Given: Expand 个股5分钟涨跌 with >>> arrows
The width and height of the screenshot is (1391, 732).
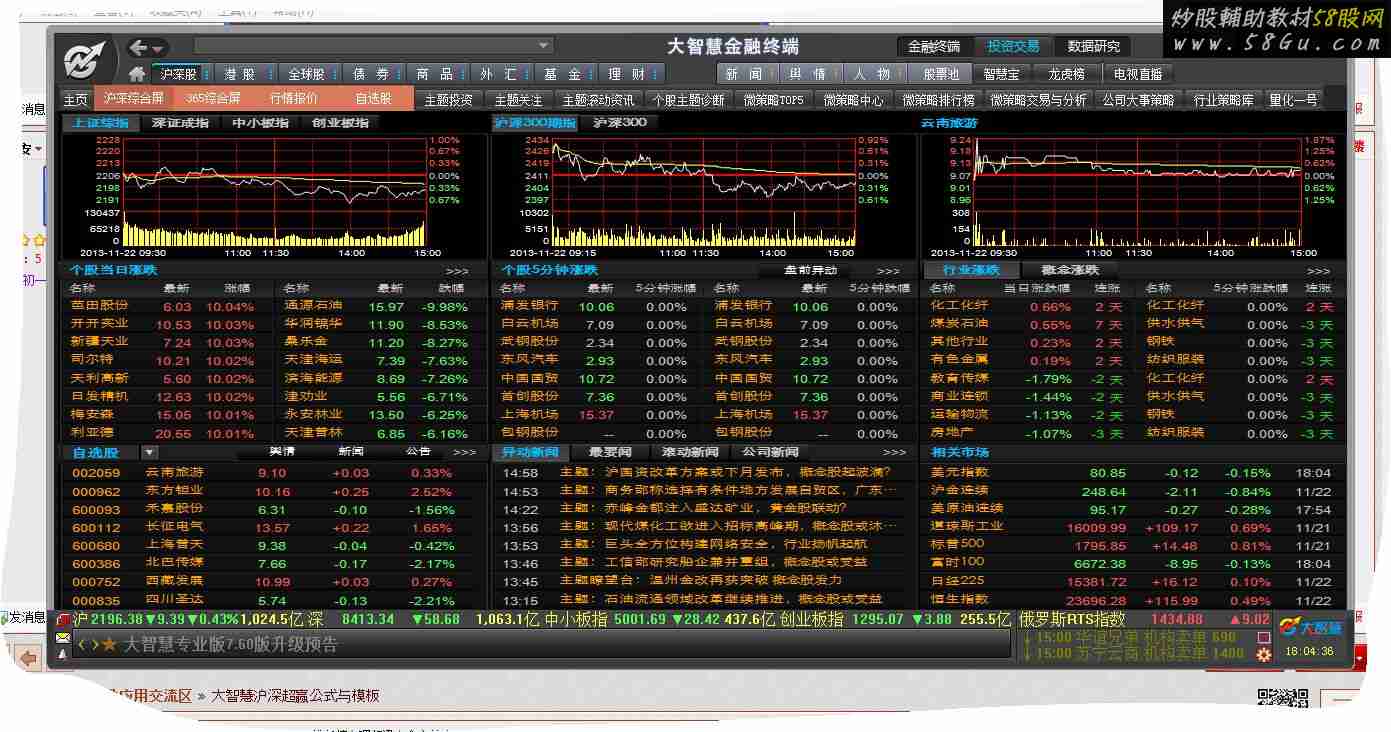Looking at the screenshot, I should [x=889, y=271].
